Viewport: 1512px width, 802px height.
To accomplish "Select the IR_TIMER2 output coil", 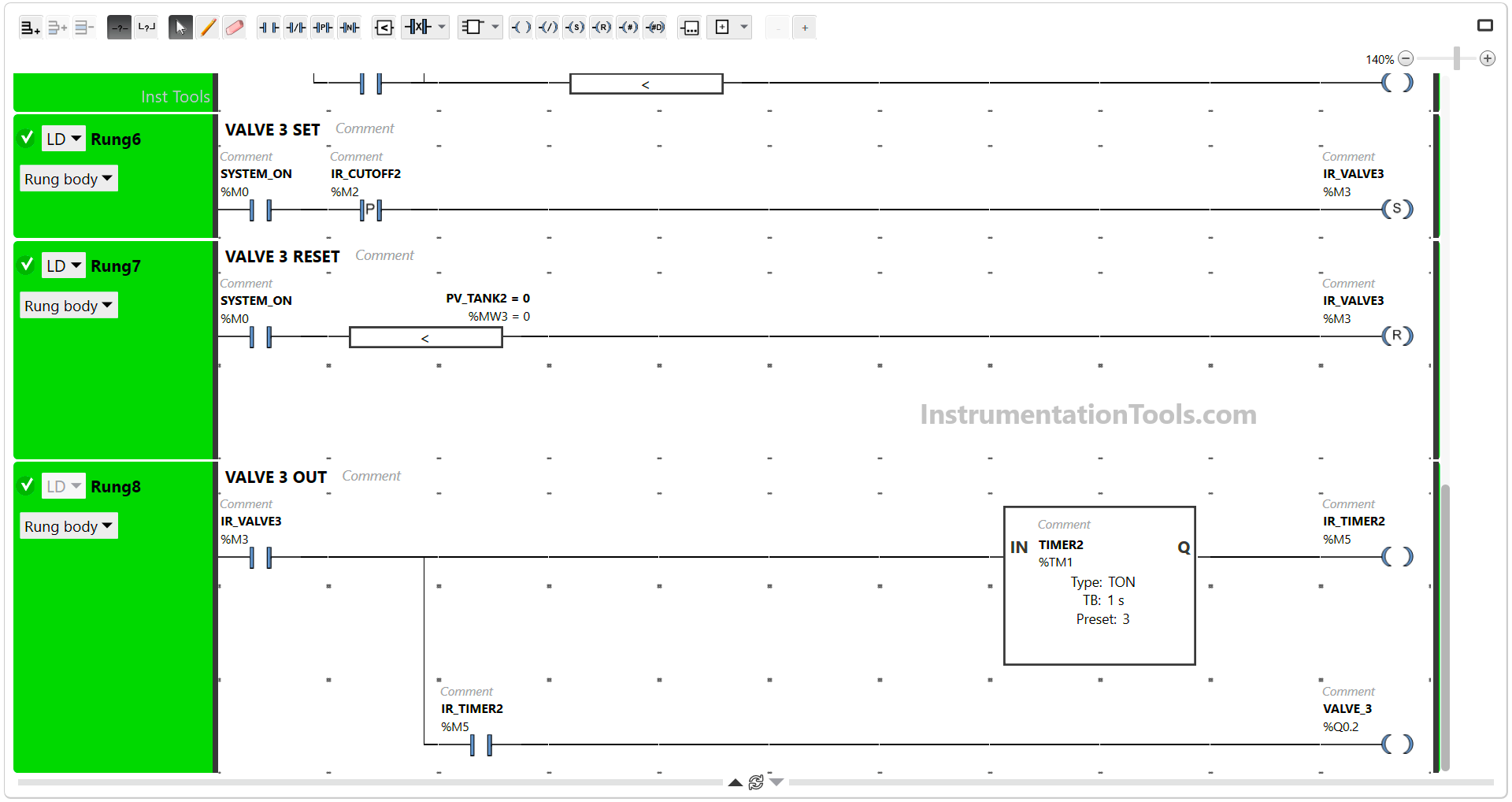I will 1398,557.
